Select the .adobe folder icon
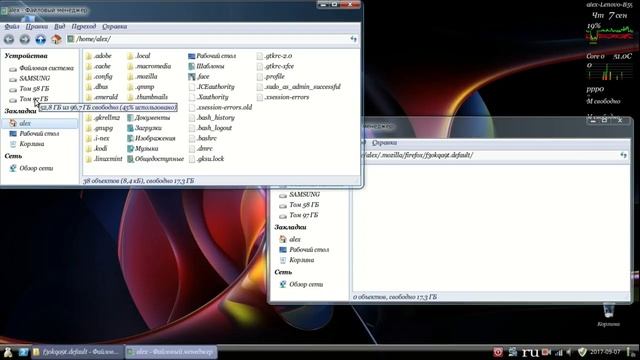640x360 pixels. 89,56
